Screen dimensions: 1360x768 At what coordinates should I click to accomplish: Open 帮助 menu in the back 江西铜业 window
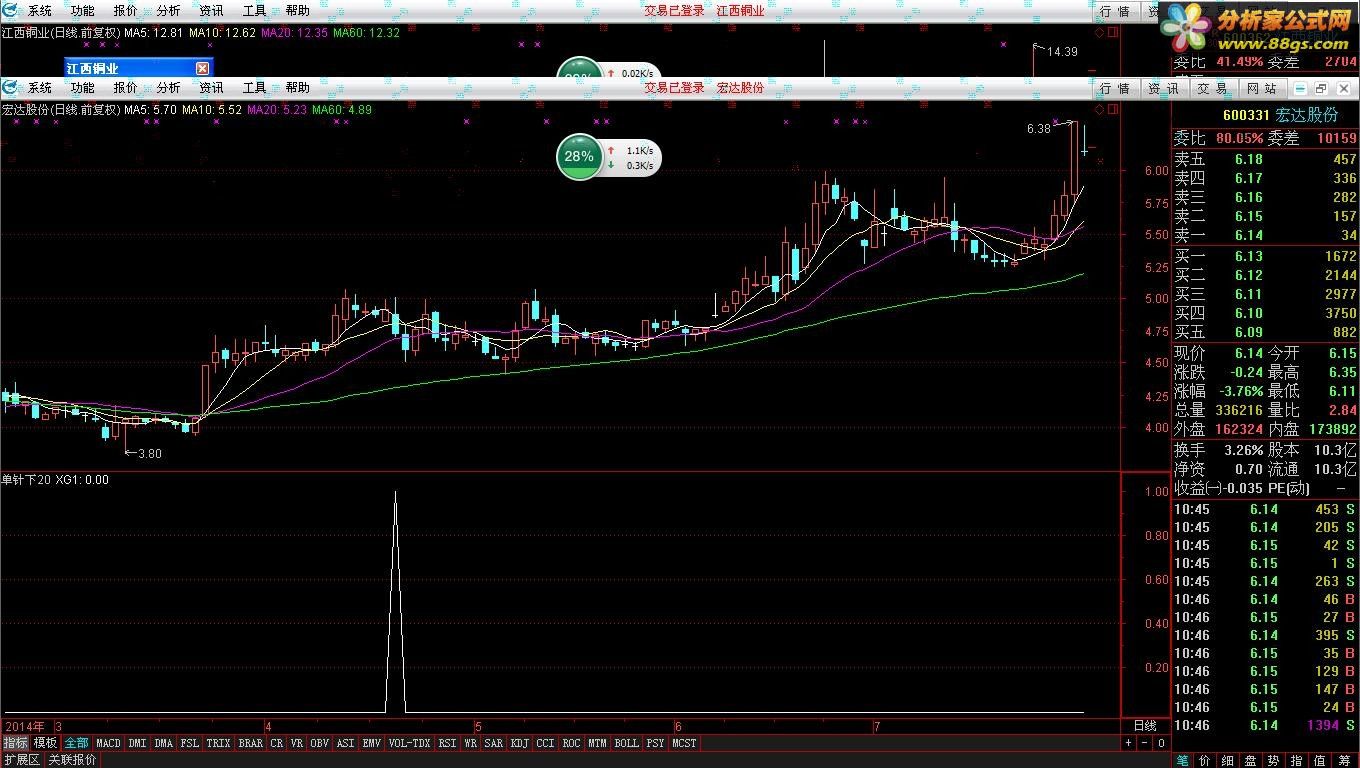[x=298, y=11]
